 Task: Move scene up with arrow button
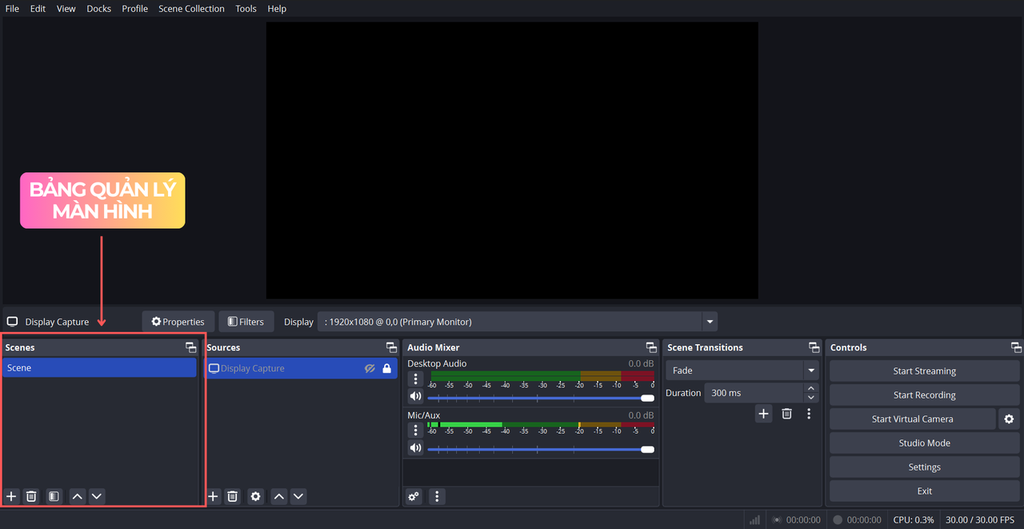click(77, 496)
